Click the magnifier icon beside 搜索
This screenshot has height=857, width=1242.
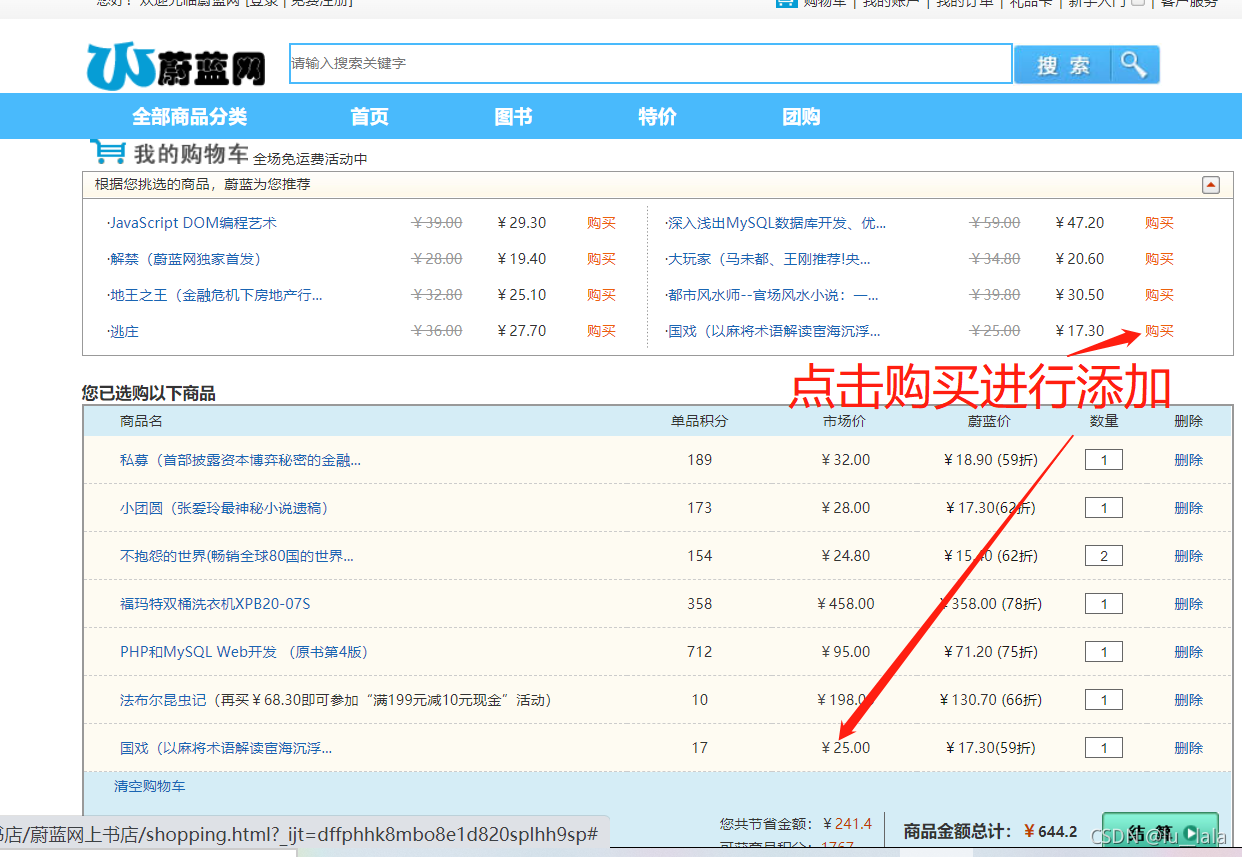[x=1134, y=64]
